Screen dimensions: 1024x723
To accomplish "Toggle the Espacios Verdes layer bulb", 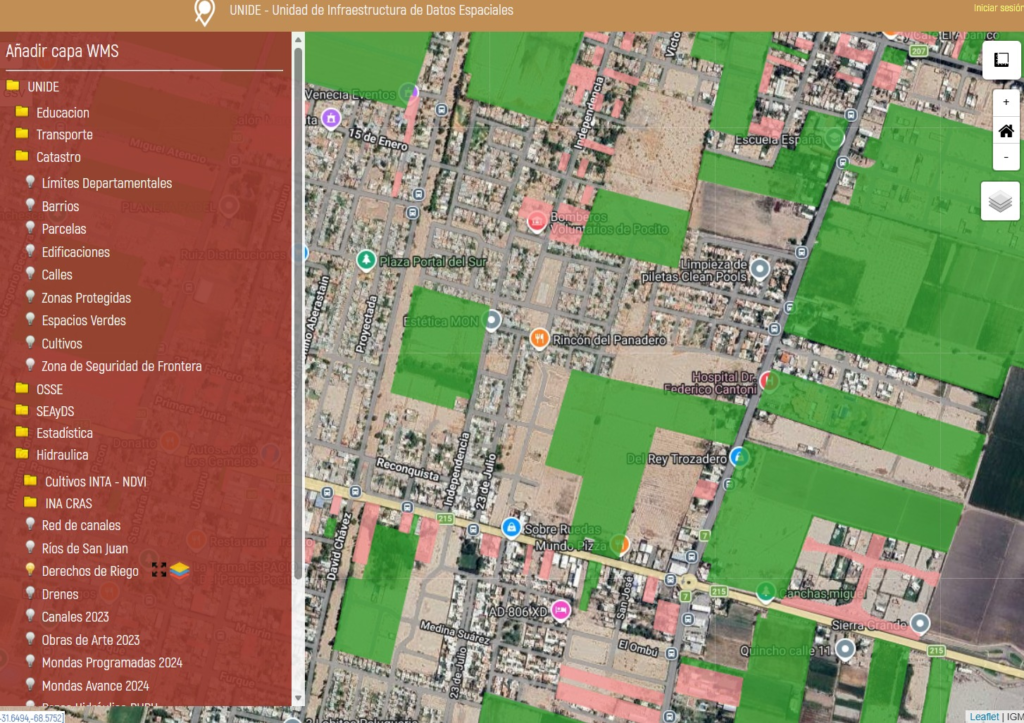I will point(30,320).
